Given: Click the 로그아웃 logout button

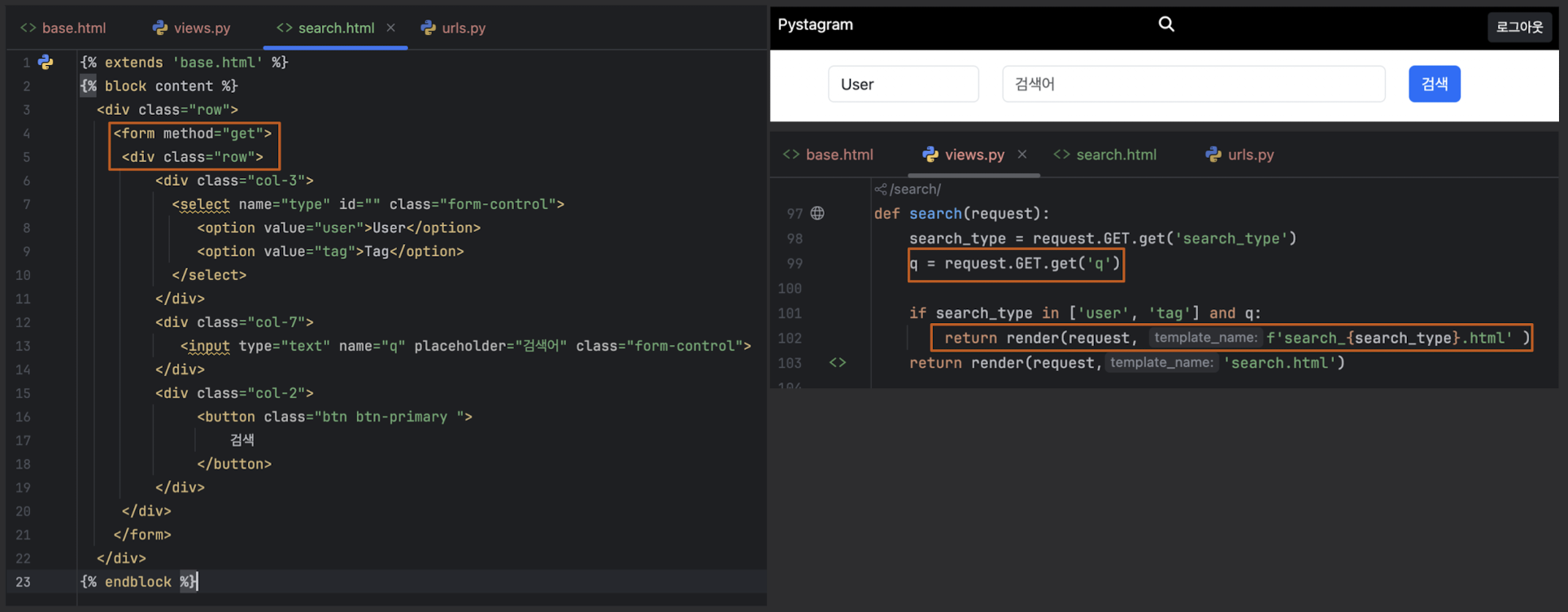Looking at the screenshot, I should [1519, 27].
